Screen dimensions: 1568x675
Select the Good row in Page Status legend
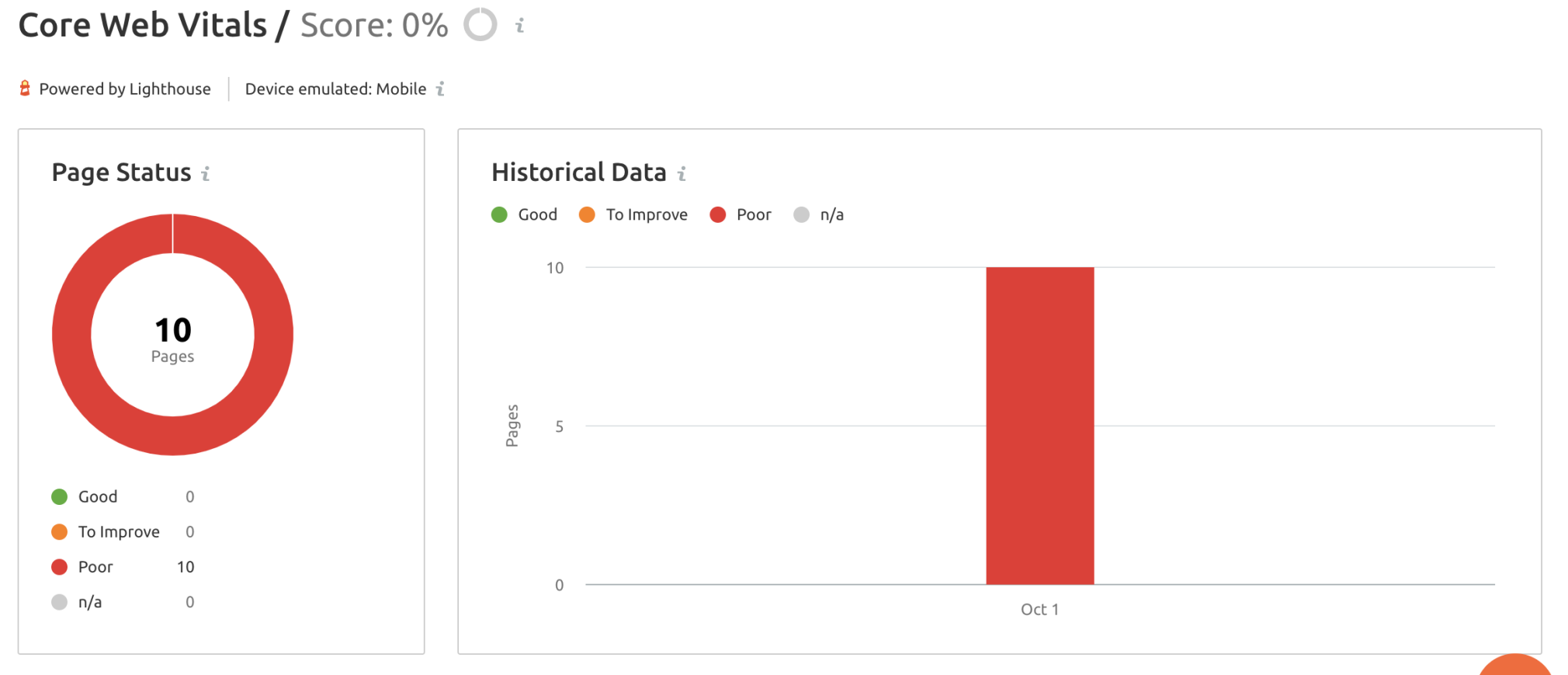(x=123, y=496)
